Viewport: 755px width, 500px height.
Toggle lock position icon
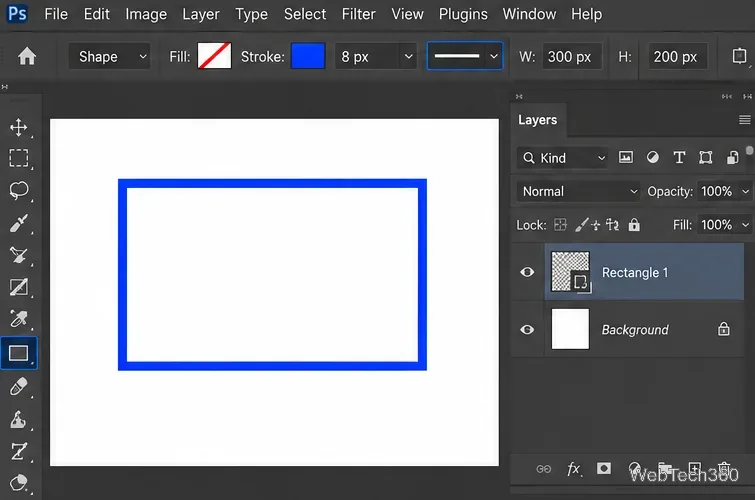click(596, 225)
